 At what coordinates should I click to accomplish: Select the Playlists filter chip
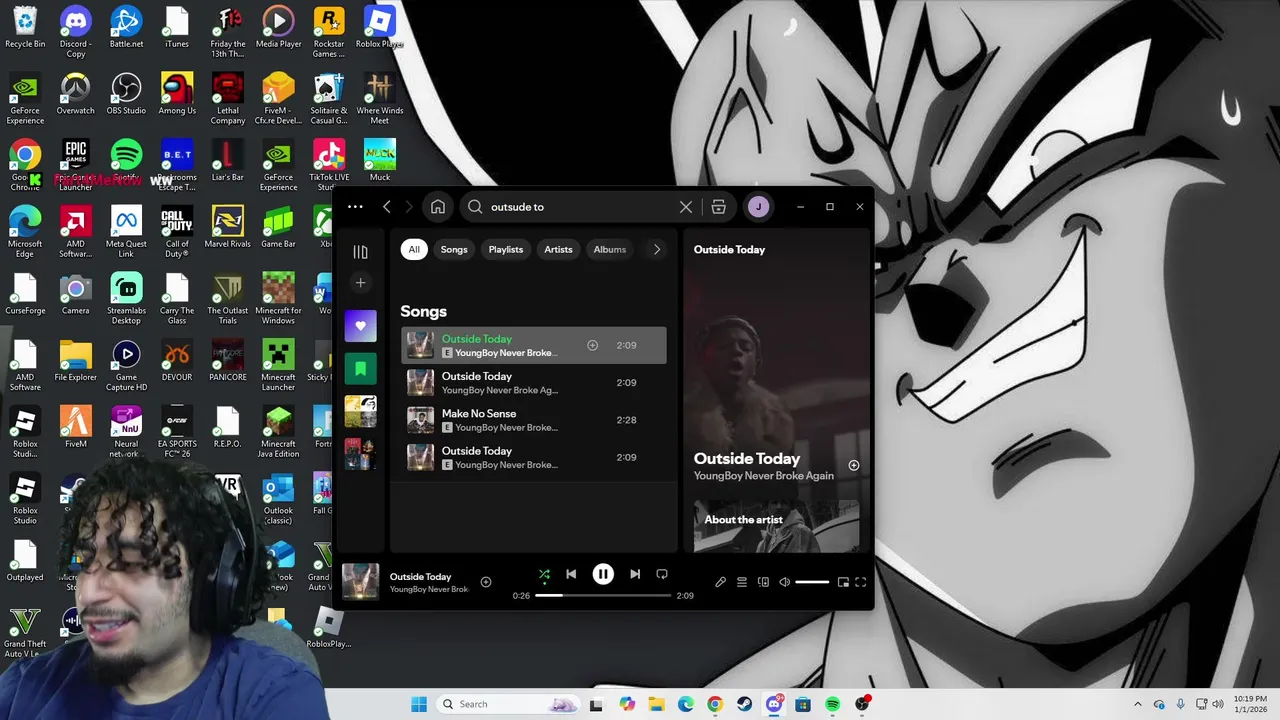[506, 250]
